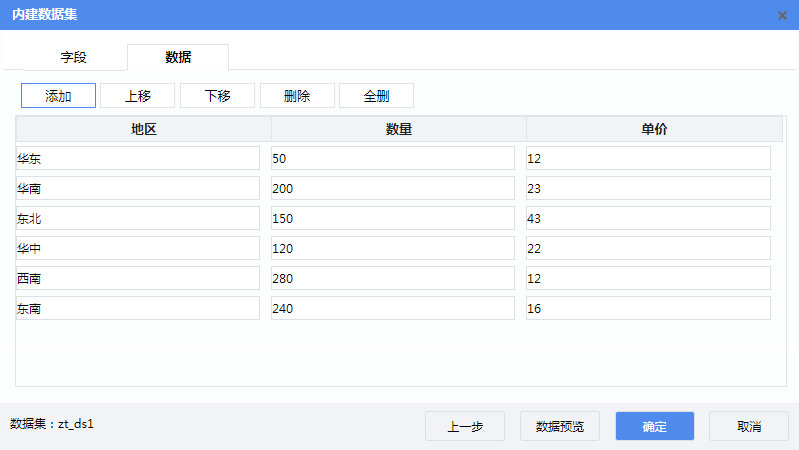Close the 内建数据集 dialog with X
This screenshot has width=799, height=450.
point(781,15)
